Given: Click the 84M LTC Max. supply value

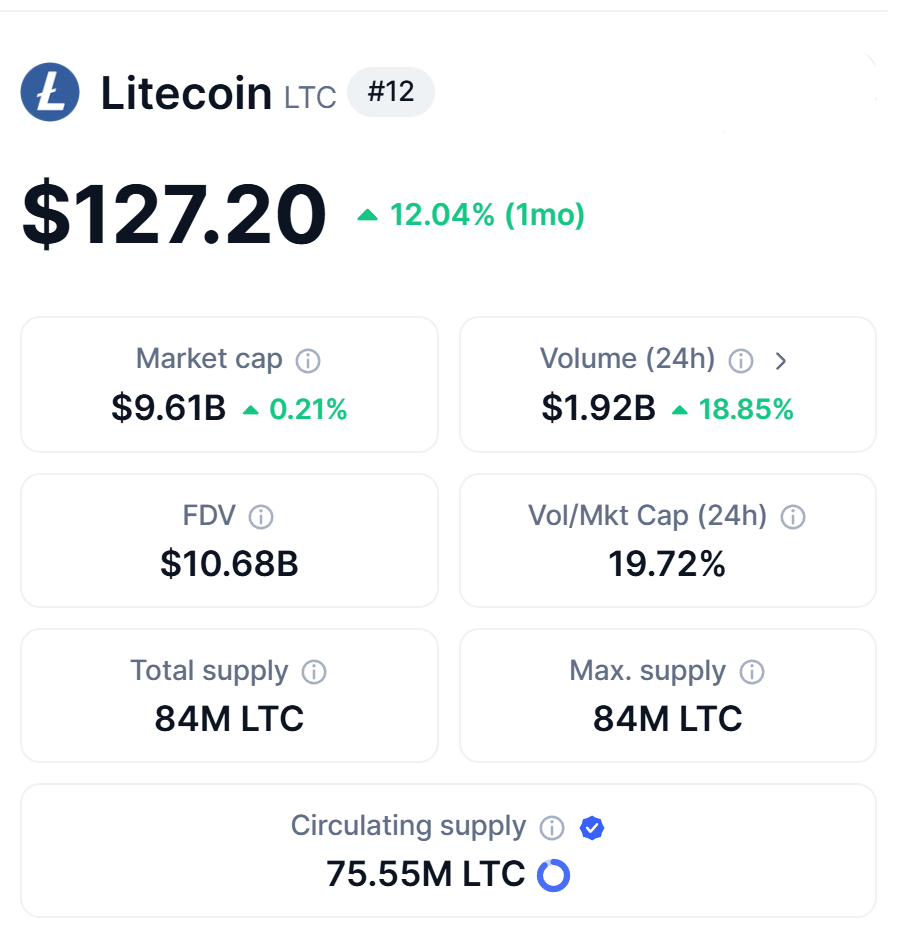Looking at the screenshot, I should (667, 719).
